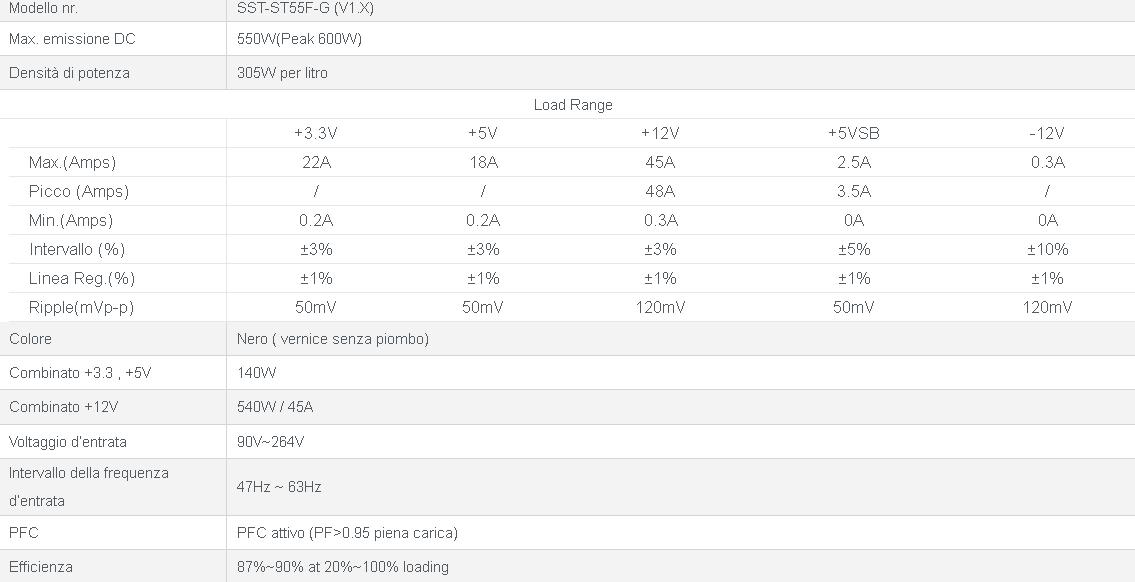The image size is (1135, 582).
Task: Click the 550W(Peak 600W) value
Action: pyautogui.click(x=299, y=39)
